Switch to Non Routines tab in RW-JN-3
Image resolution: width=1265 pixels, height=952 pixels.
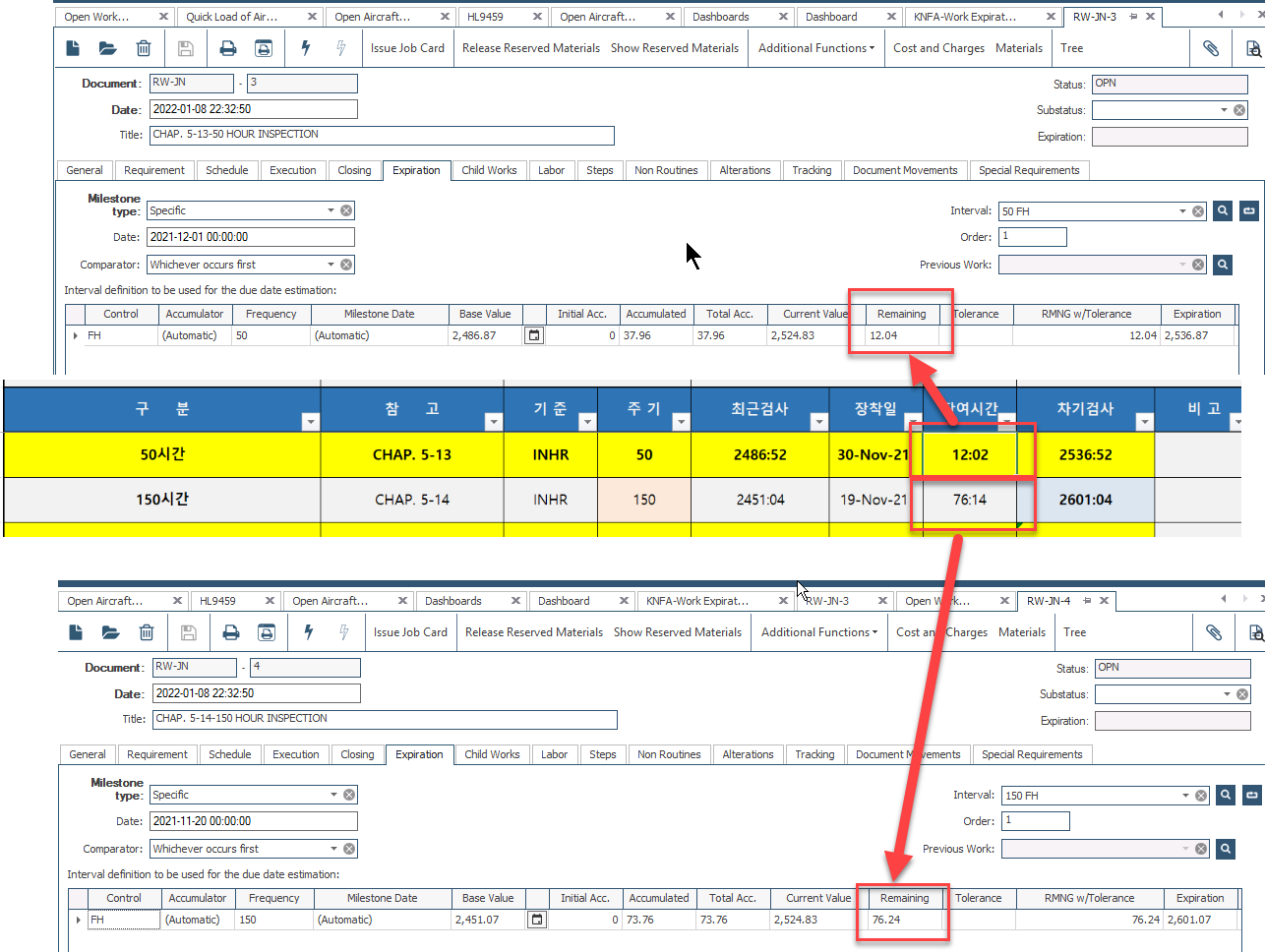point(666,170)
